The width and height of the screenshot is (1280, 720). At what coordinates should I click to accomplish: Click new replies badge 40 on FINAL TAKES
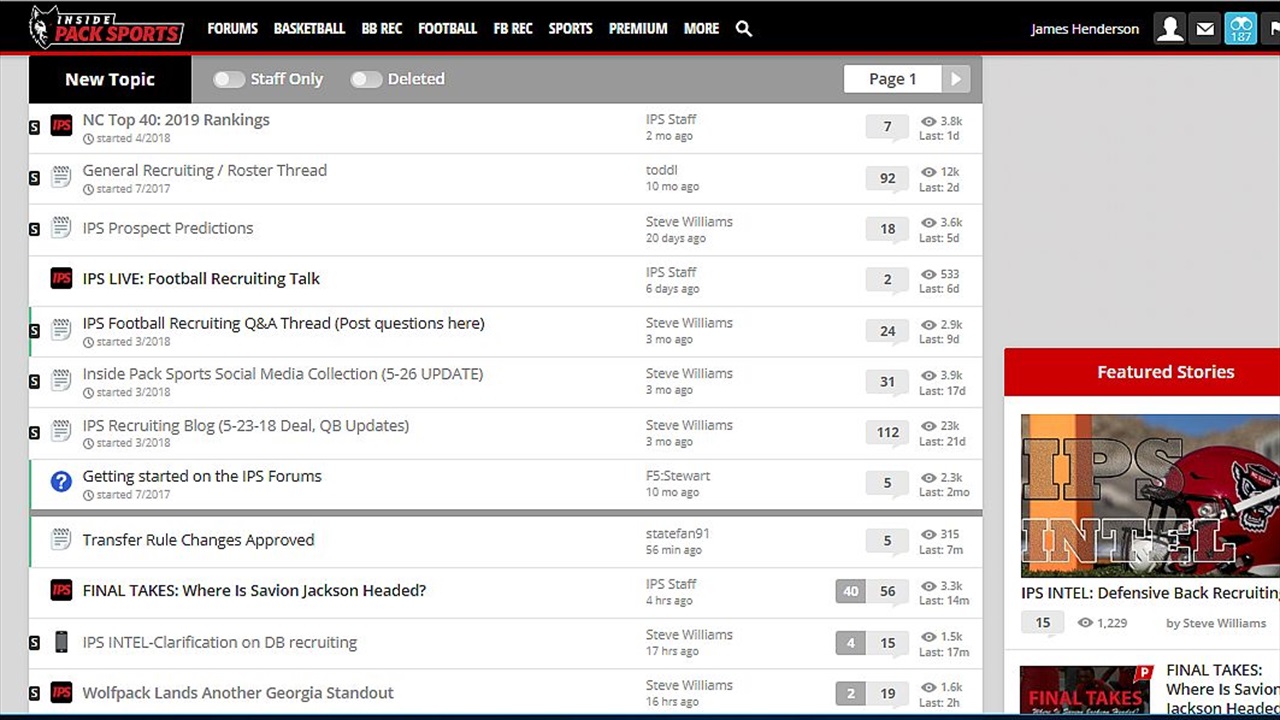(850, 591)
